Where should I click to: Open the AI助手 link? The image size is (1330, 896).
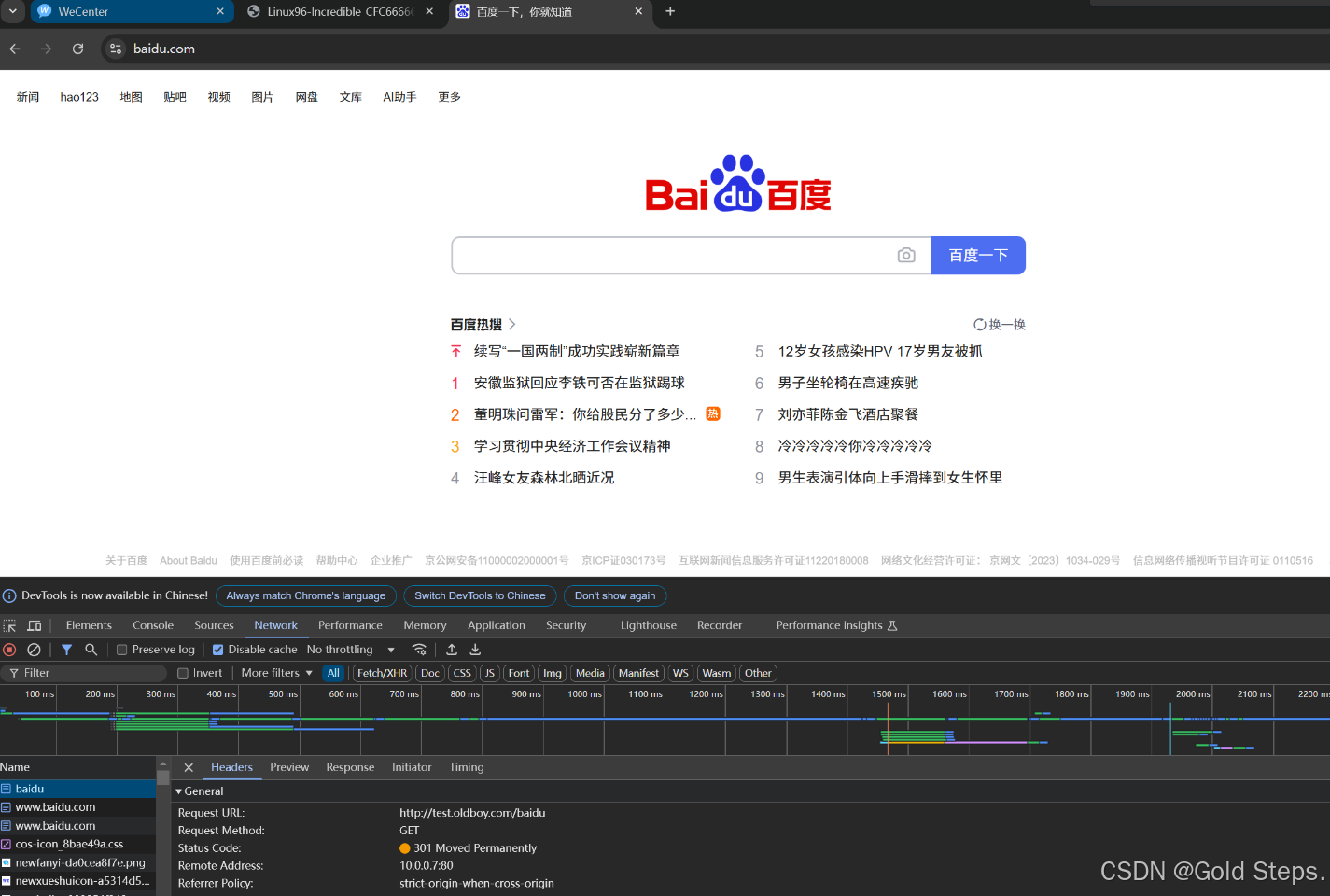point(399,97)
